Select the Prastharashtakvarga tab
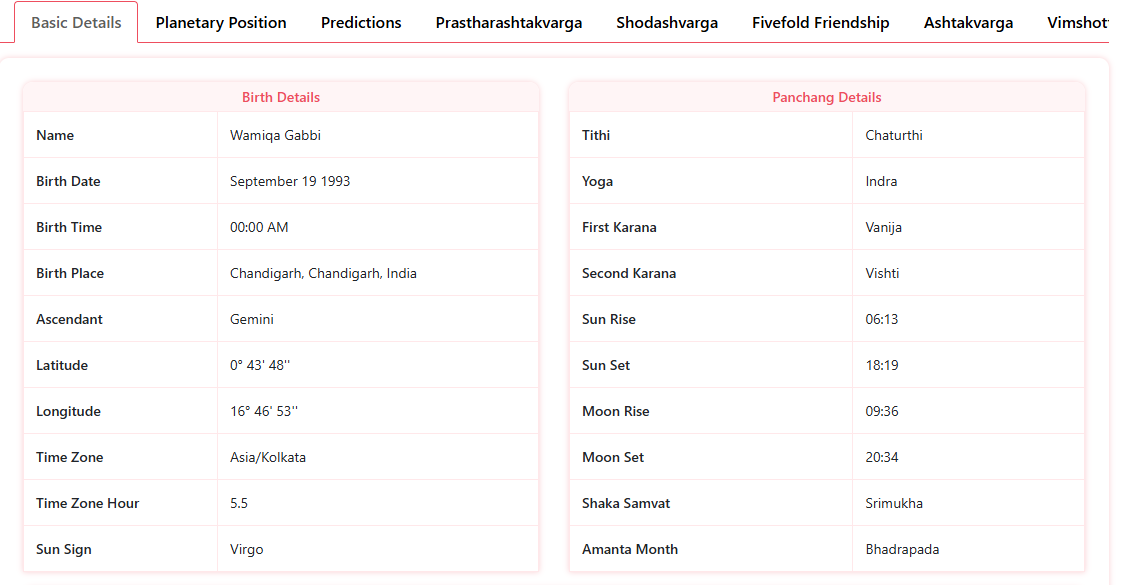The width and height of the screenshot is (1126, 585). 509,22
